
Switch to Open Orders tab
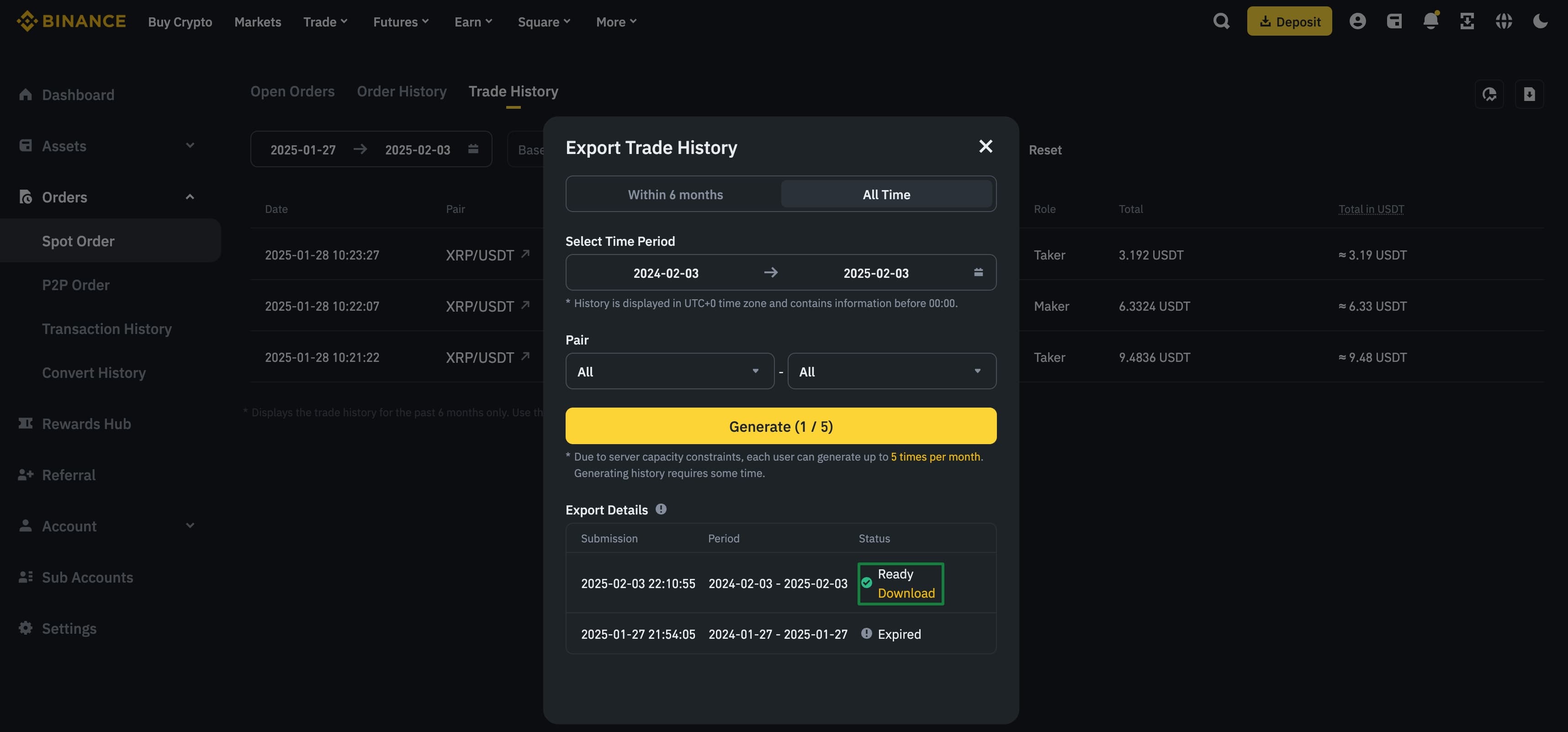292,91
